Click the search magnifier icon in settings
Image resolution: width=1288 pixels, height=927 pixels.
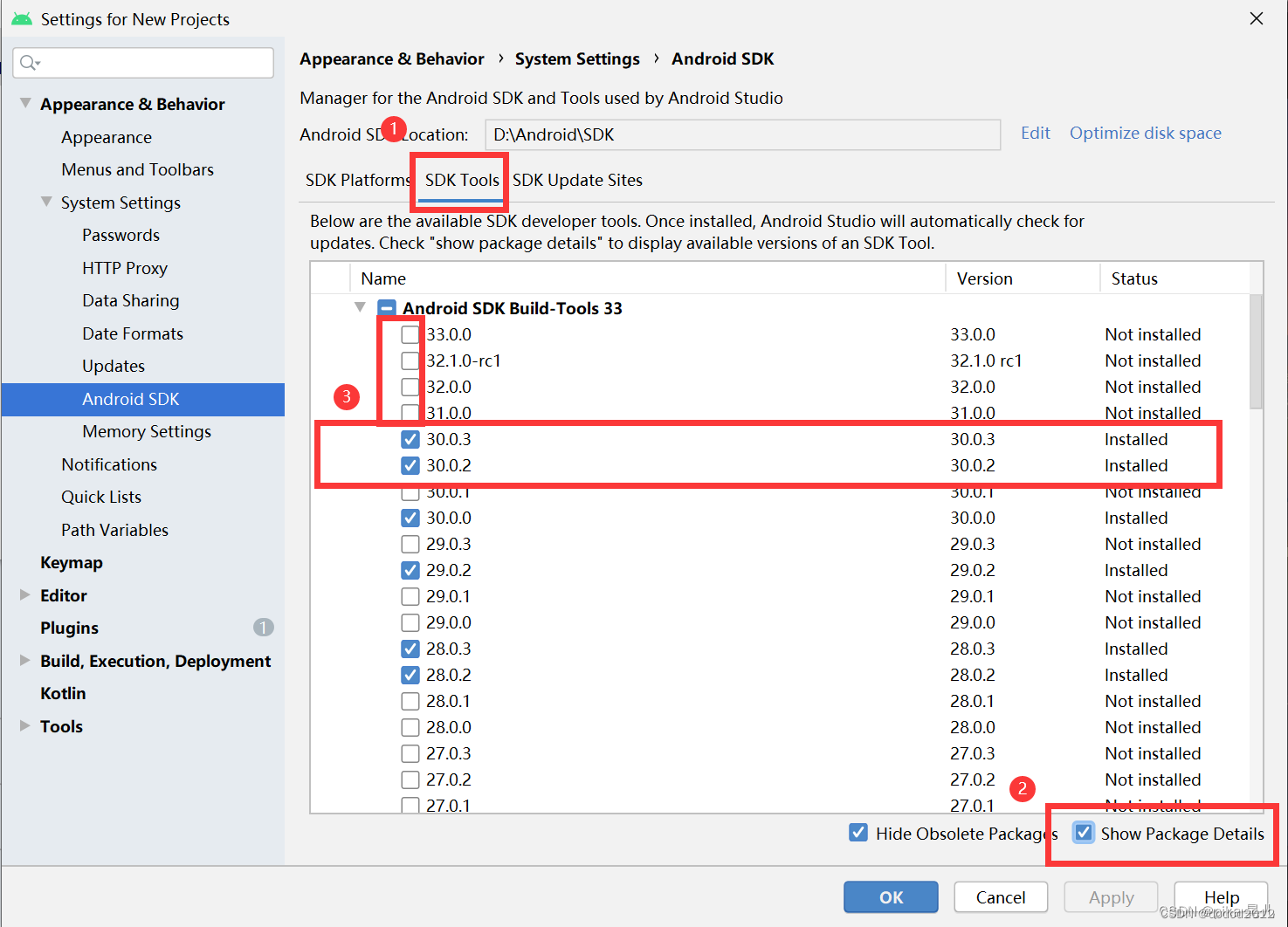click(30, 63)
